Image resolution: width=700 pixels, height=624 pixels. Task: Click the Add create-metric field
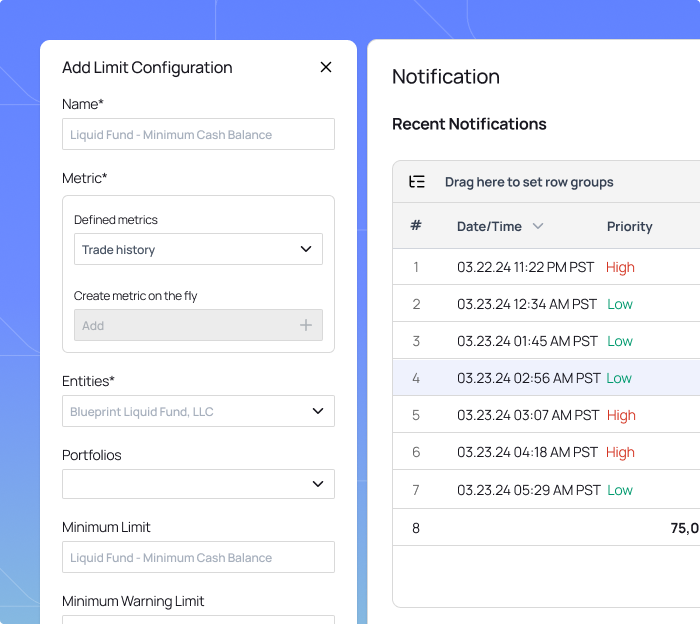click(x=198, y=325)
